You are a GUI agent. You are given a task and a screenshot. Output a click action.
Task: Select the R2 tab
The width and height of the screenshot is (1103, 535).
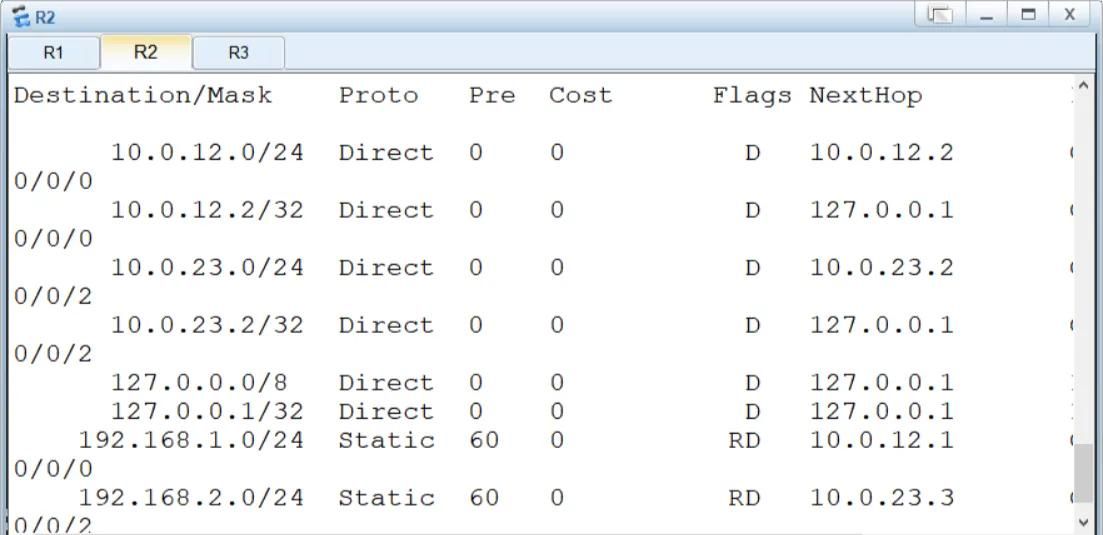tap(146, 52)
